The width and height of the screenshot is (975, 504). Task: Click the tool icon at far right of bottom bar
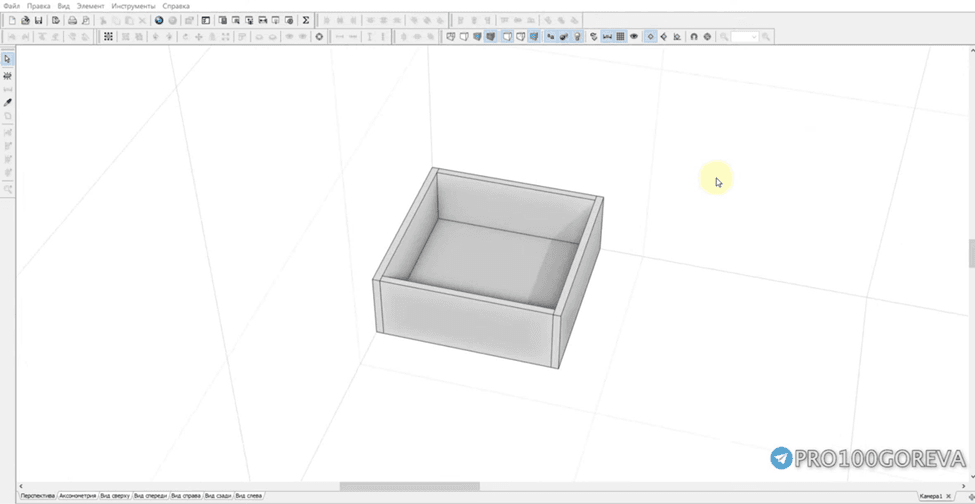point(971,496)
